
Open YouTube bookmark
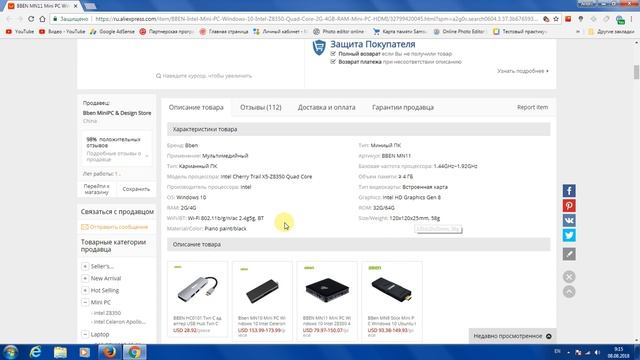(20, 31)
